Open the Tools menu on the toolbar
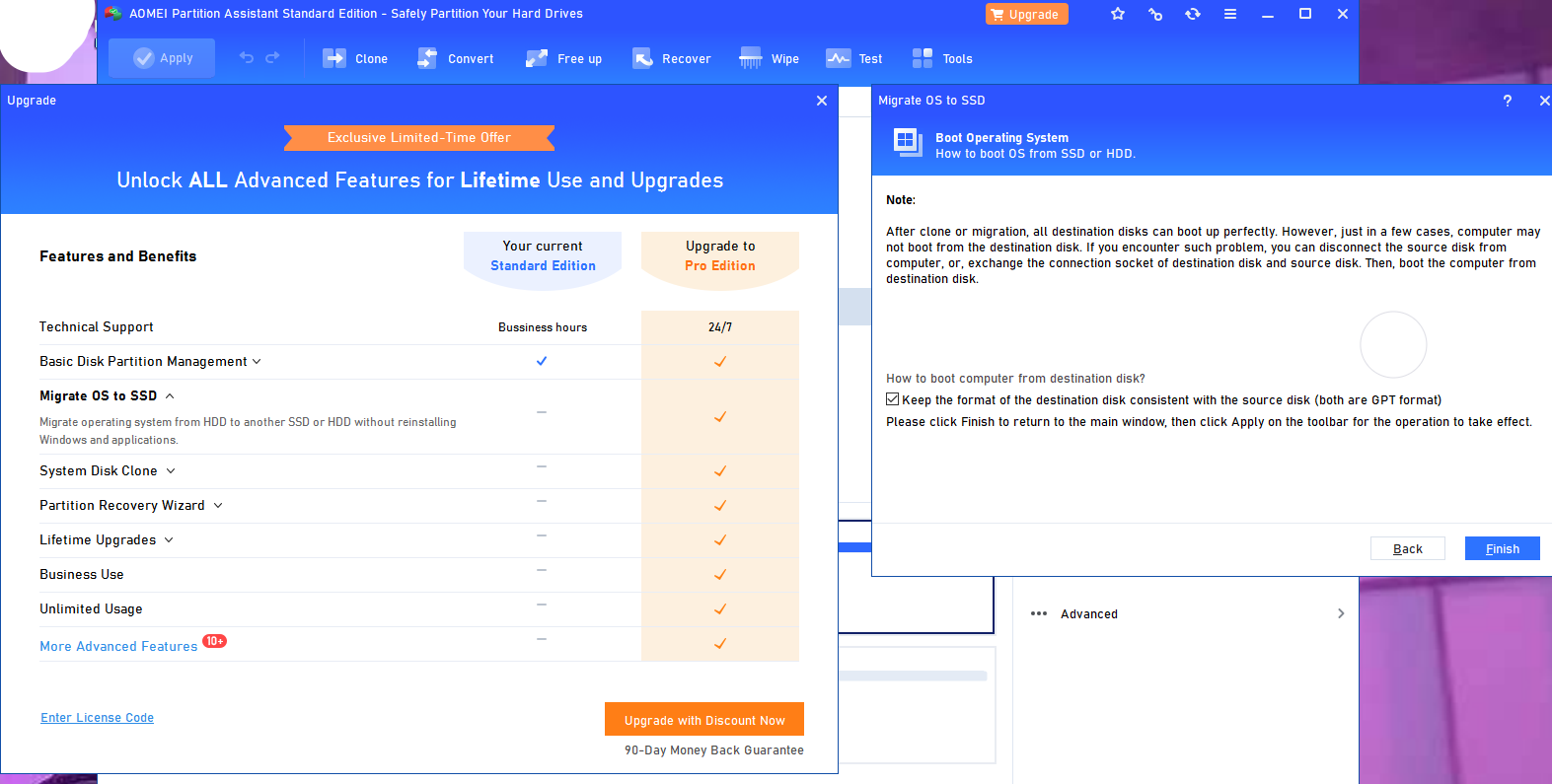 (x=942, y=59)
